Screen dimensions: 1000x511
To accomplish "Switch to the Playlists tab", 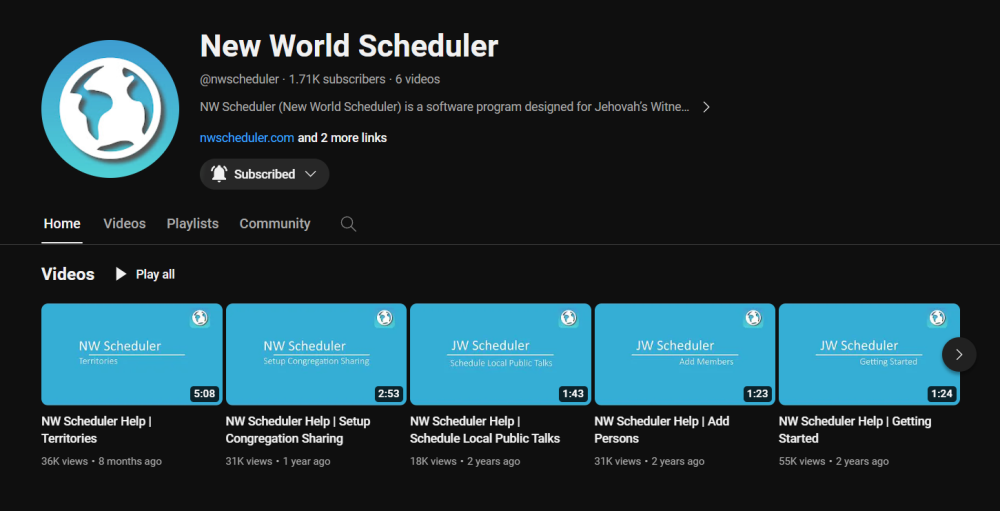I will (x=192, y=224).
